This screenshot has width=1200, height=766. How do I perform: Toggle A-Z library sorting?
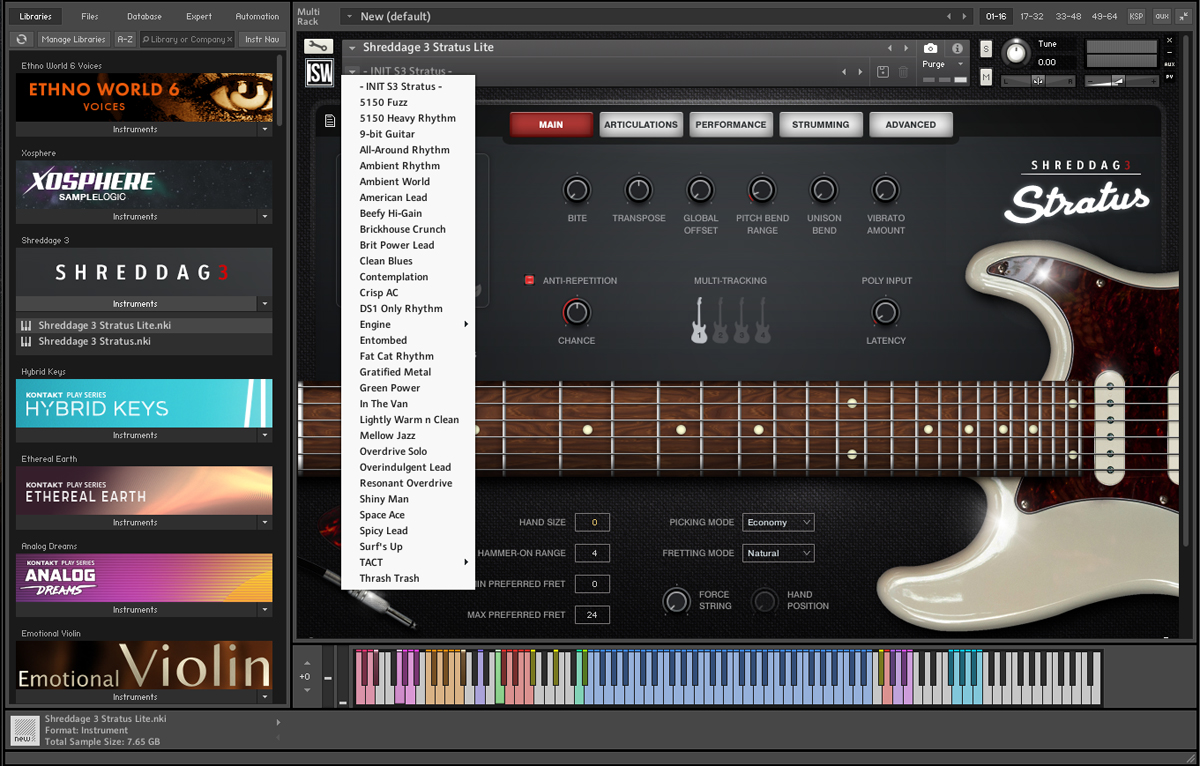(x=125, y=39)
